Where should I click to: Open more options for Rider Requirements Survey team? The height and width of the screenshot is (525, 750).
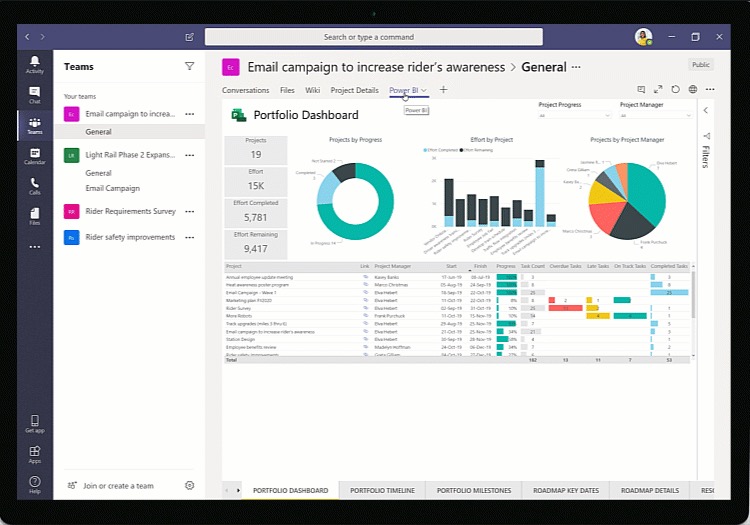click(x=190, y=211)
